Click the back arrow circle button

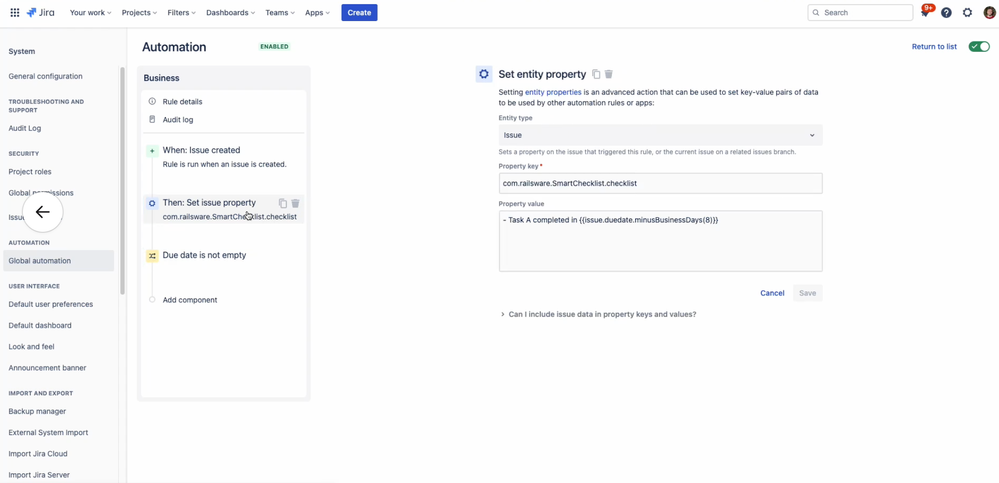pyautogui.click(x=43, y=212)
